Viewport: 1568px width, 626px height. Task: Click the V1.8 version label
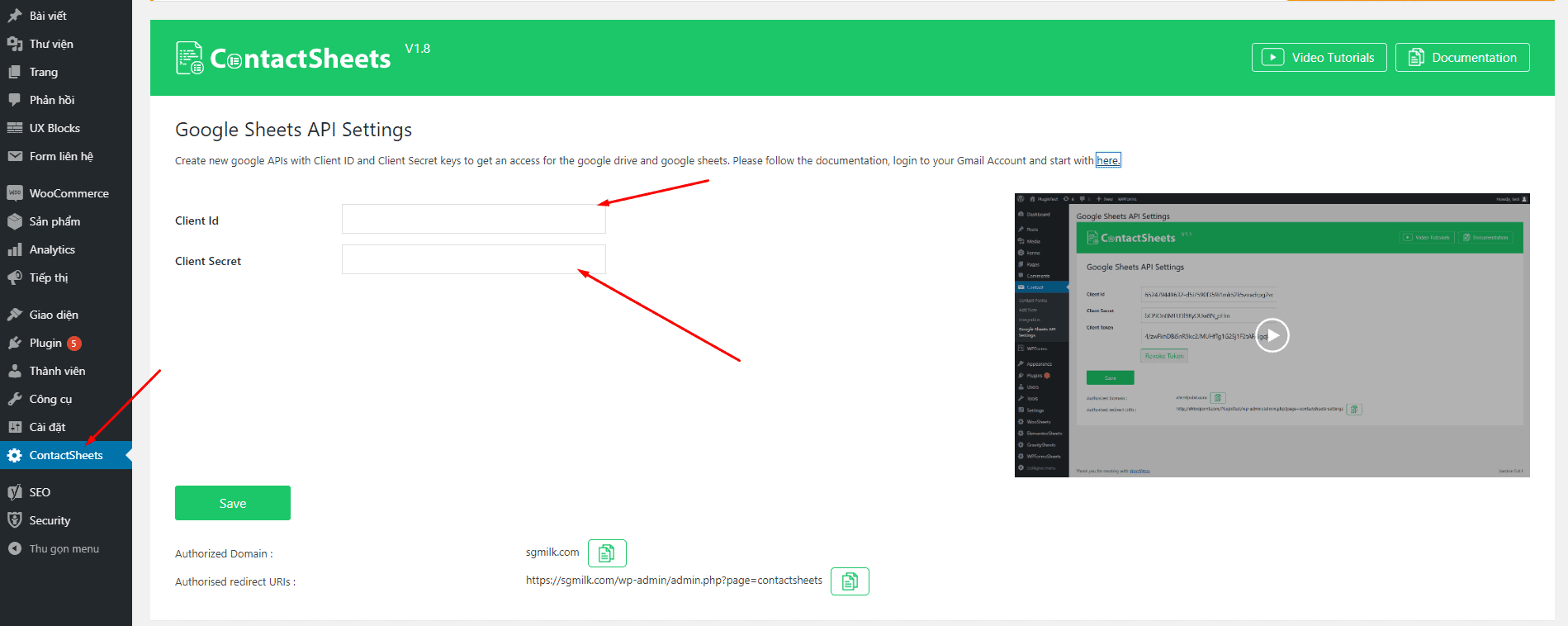click(x=417, y=49)
